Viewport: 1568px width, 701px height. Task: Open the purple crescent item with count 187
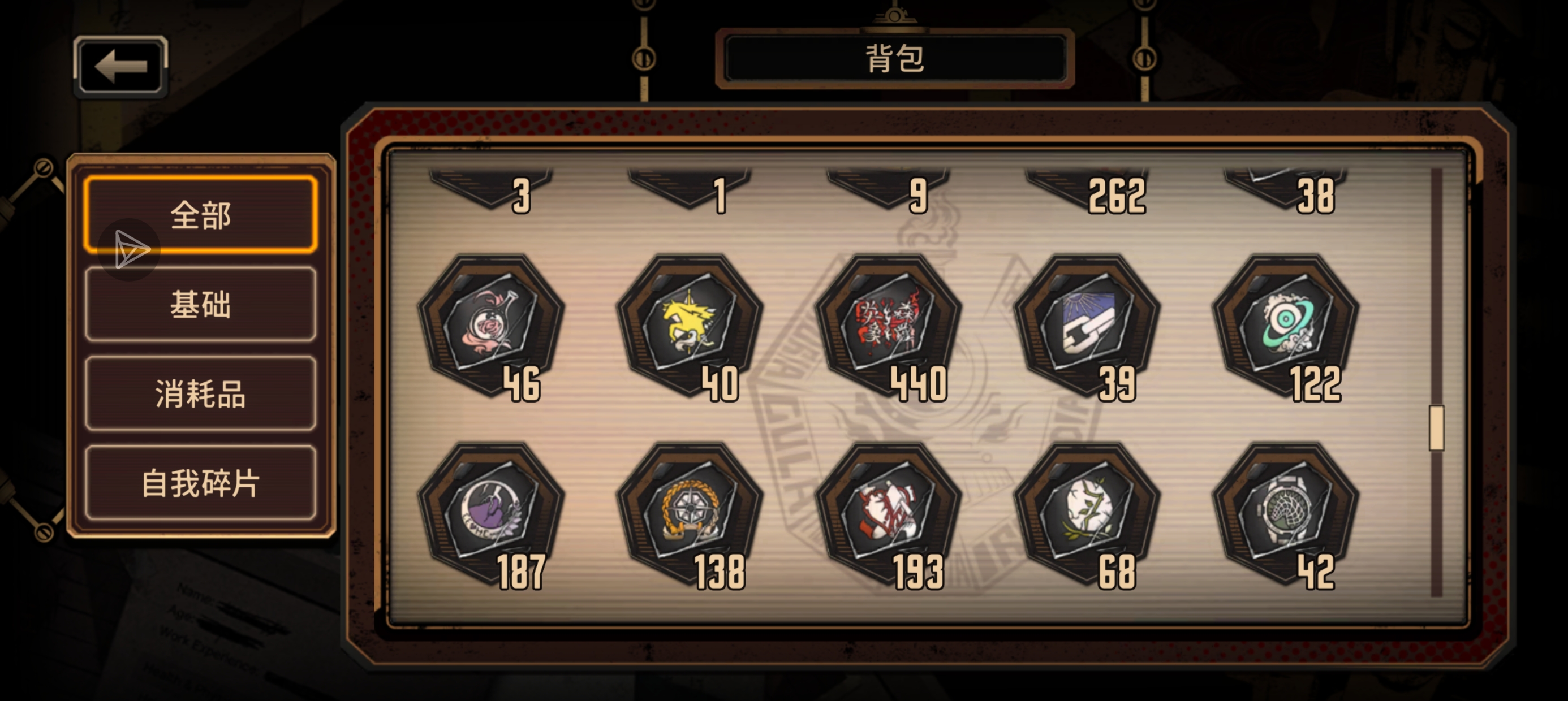point(490,514)
